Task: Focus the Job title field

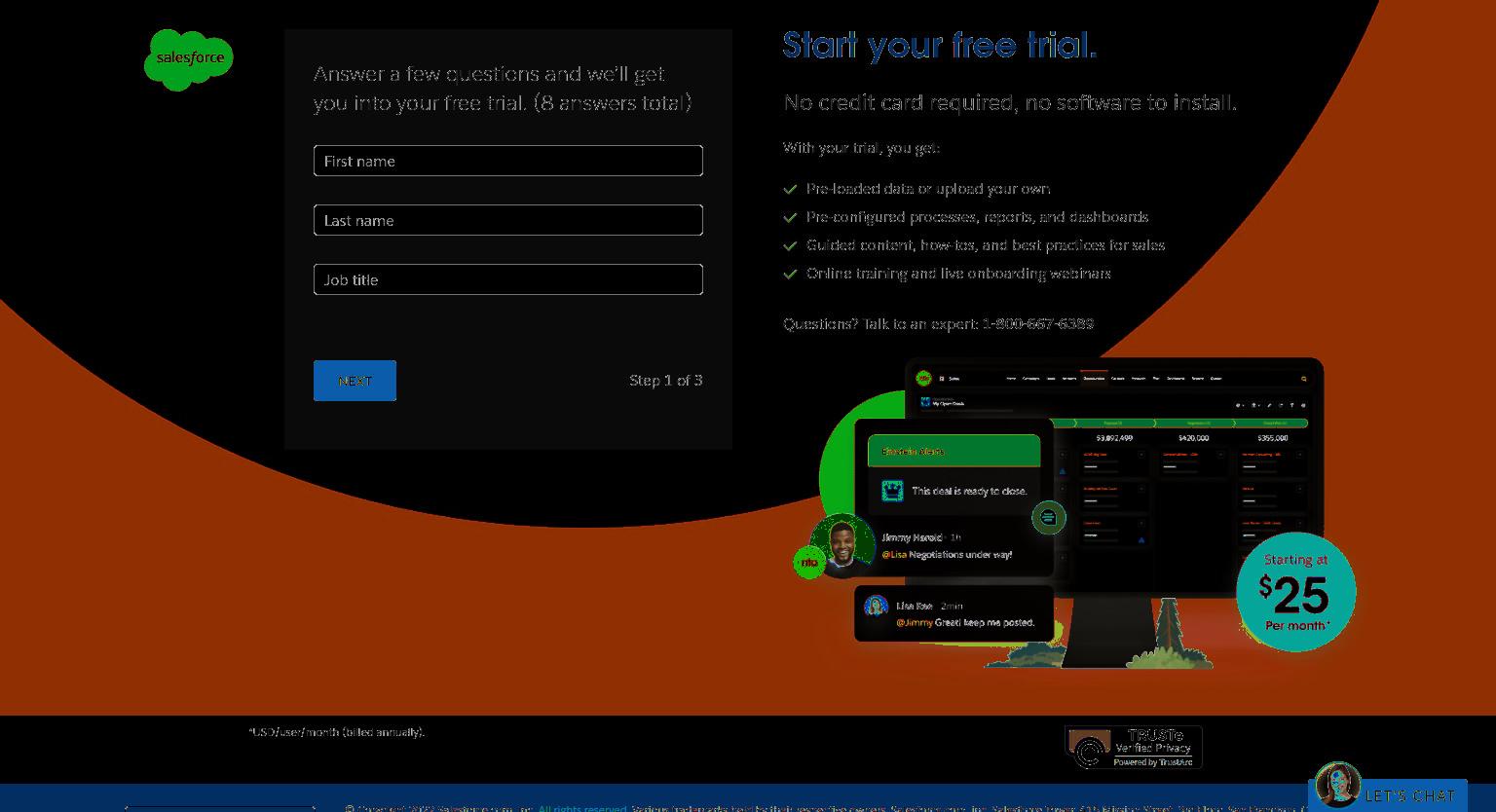Action: pos(507,279)
